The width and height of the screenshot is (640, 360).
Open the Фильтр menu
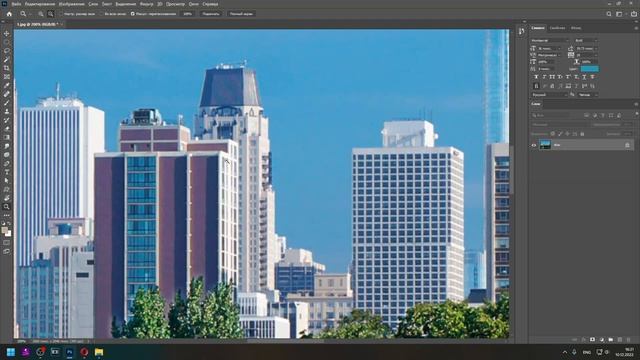pyautogui.click(x=146, y=4)
